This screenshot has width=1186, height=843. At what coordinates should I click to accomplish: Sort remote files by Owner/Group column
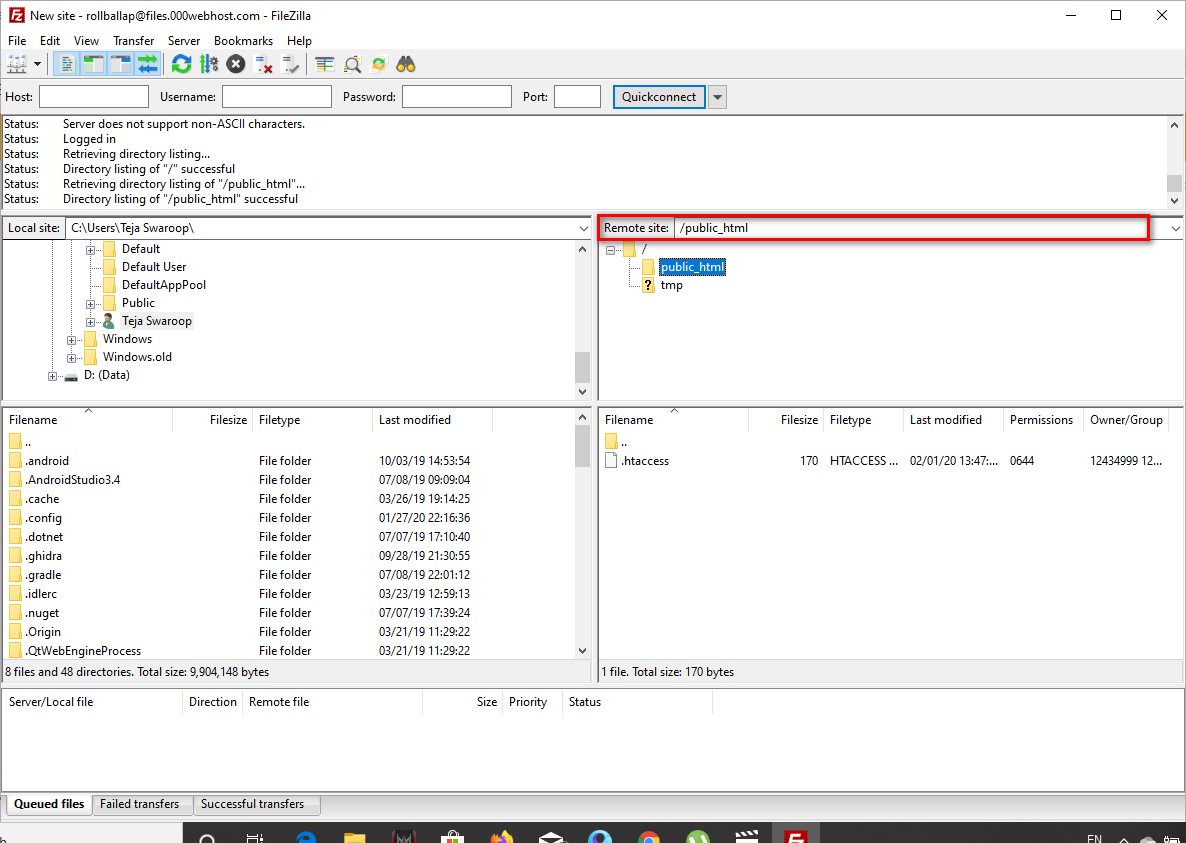click(x=1126, y=420)
